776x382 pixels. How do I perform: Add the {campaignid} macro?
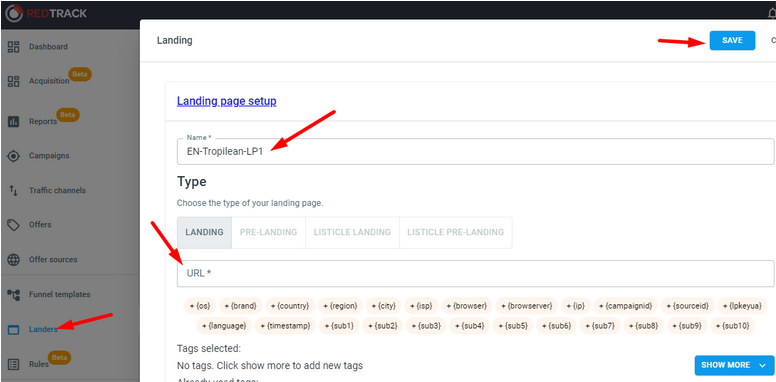coord(626,306)
